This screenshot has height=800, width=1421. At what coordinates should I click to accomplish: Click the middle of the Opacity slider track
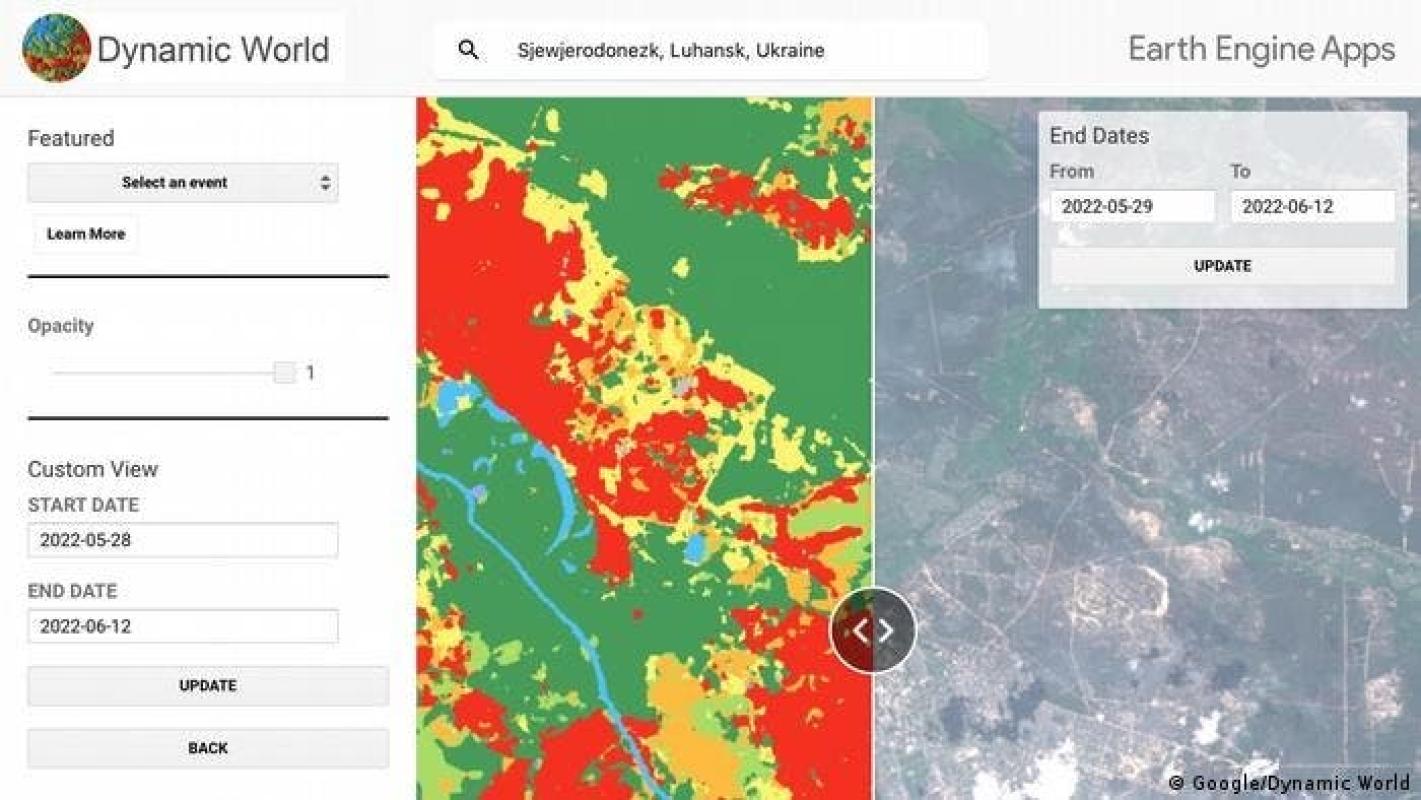click(165, 373)
